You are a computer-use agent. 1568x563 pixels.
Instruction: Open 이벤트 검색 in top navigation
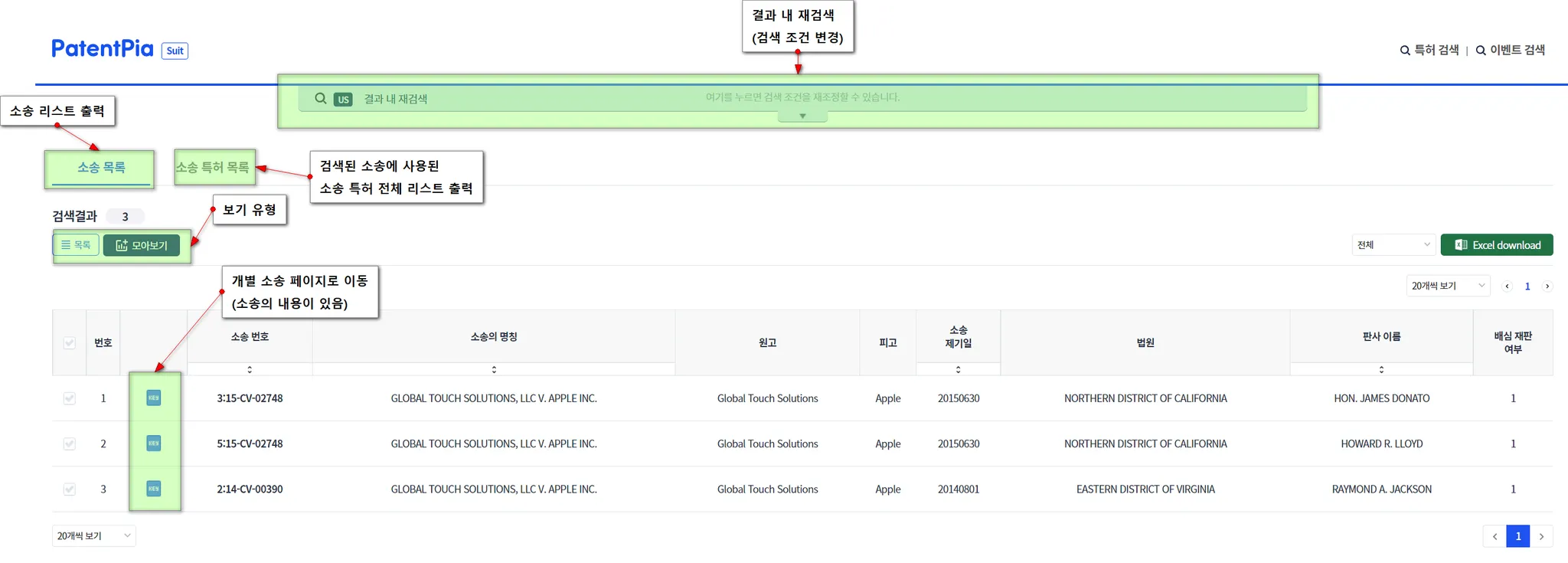click(1511, 50)
